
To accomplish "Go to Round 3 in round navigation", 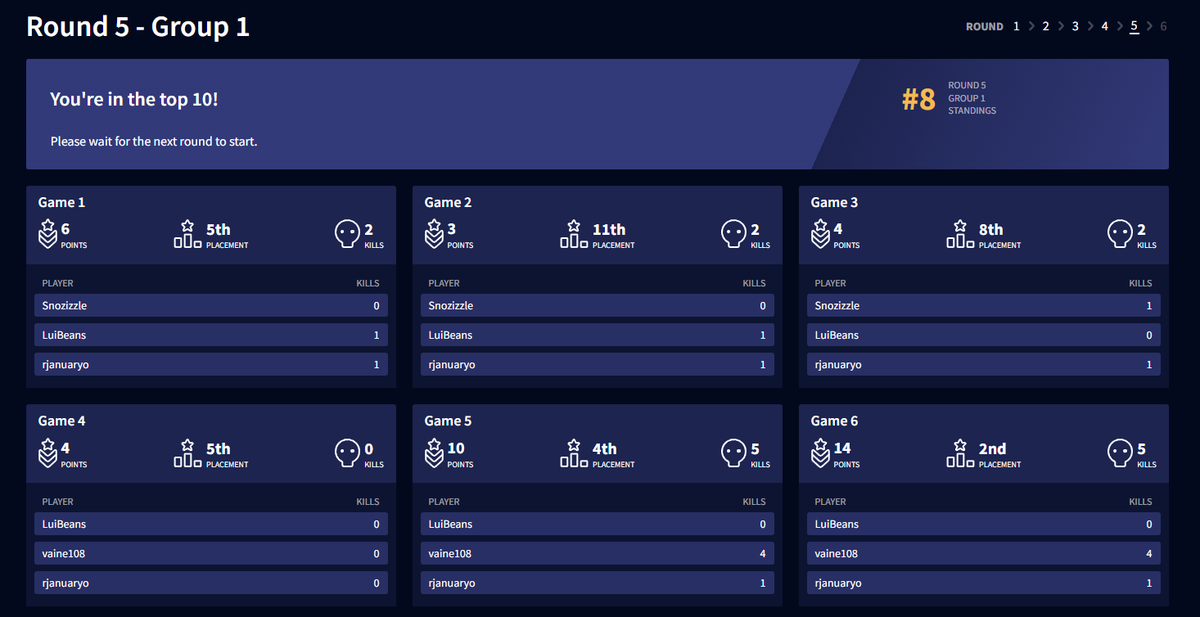I will point(1075,26).
